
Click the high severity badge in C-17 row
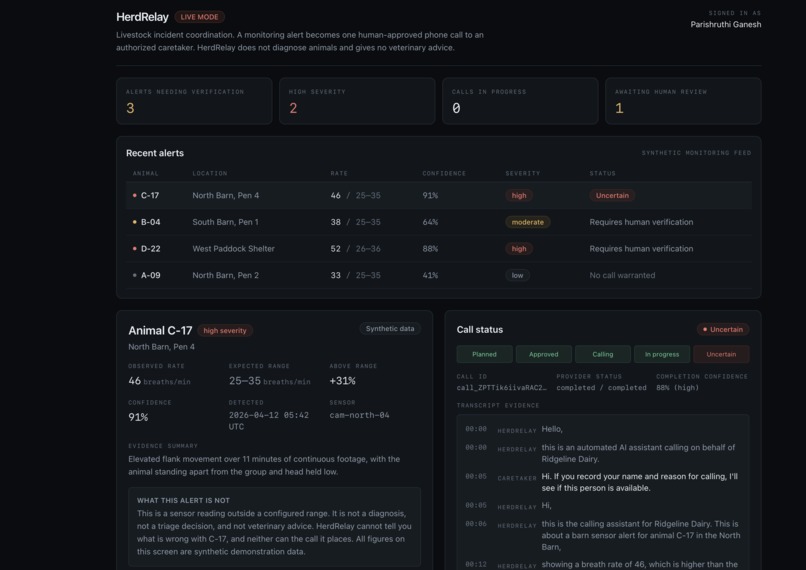point(519,195)
